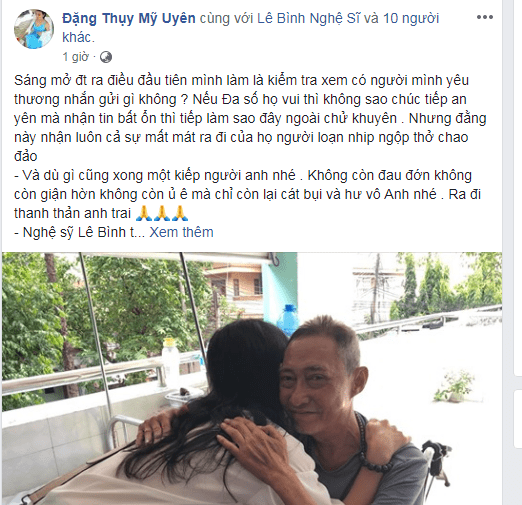The width and height of the screenshot is (522, 505).
Task: Expand the post with "Xem thêm"
Action: point(181,232)
